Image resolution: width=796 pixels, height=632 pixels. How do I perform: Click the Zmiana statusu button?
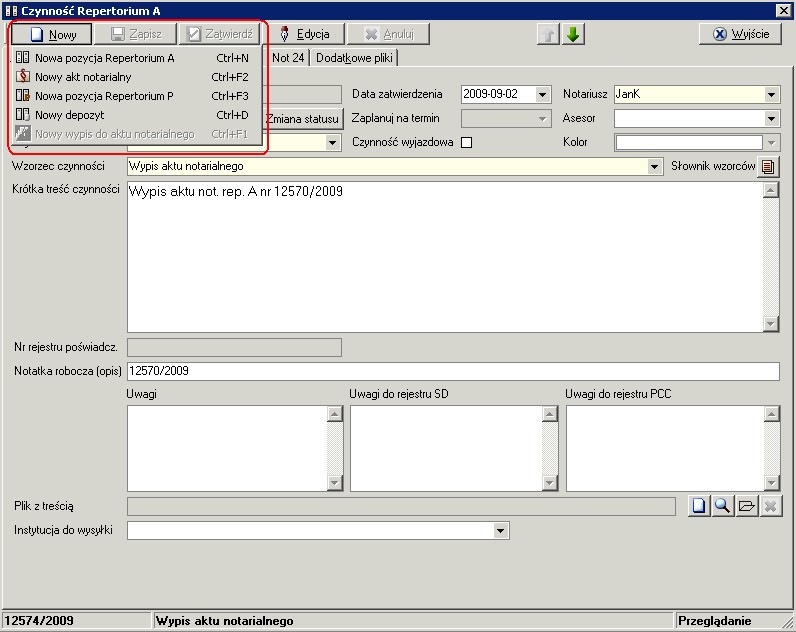(x=302, y=119)
